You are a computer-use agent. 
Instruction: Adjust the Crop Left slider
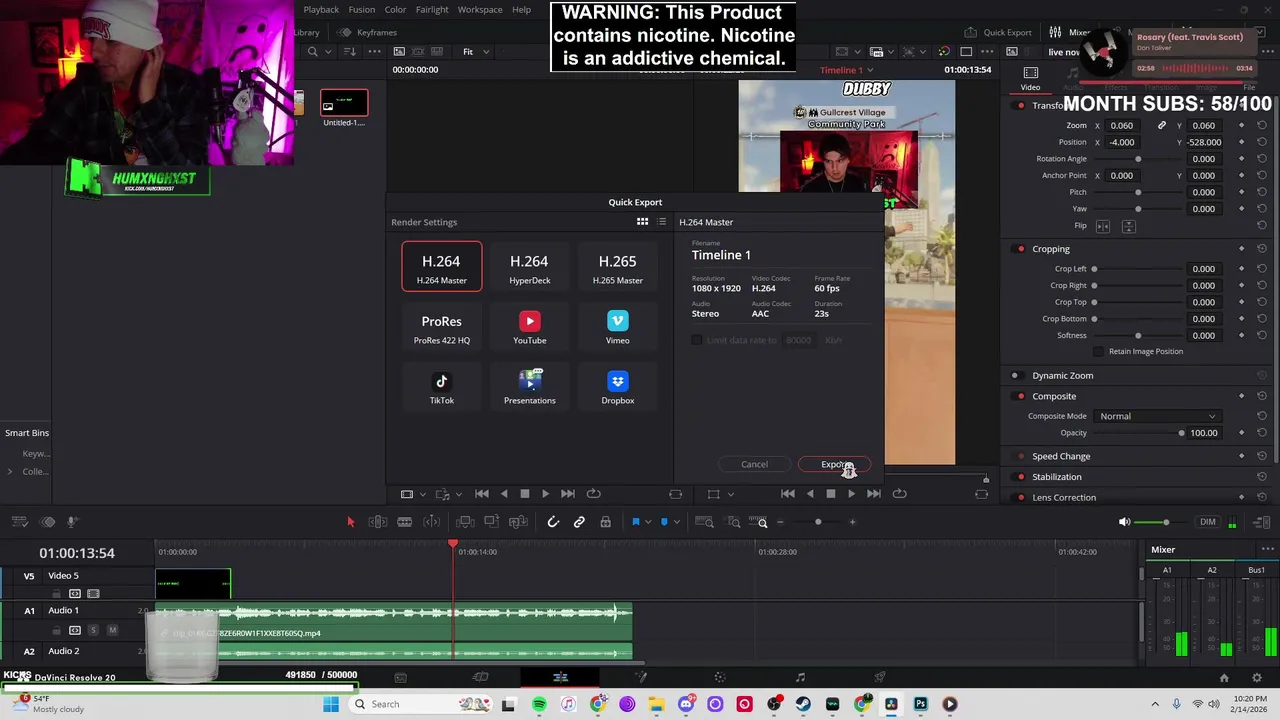1137,269
